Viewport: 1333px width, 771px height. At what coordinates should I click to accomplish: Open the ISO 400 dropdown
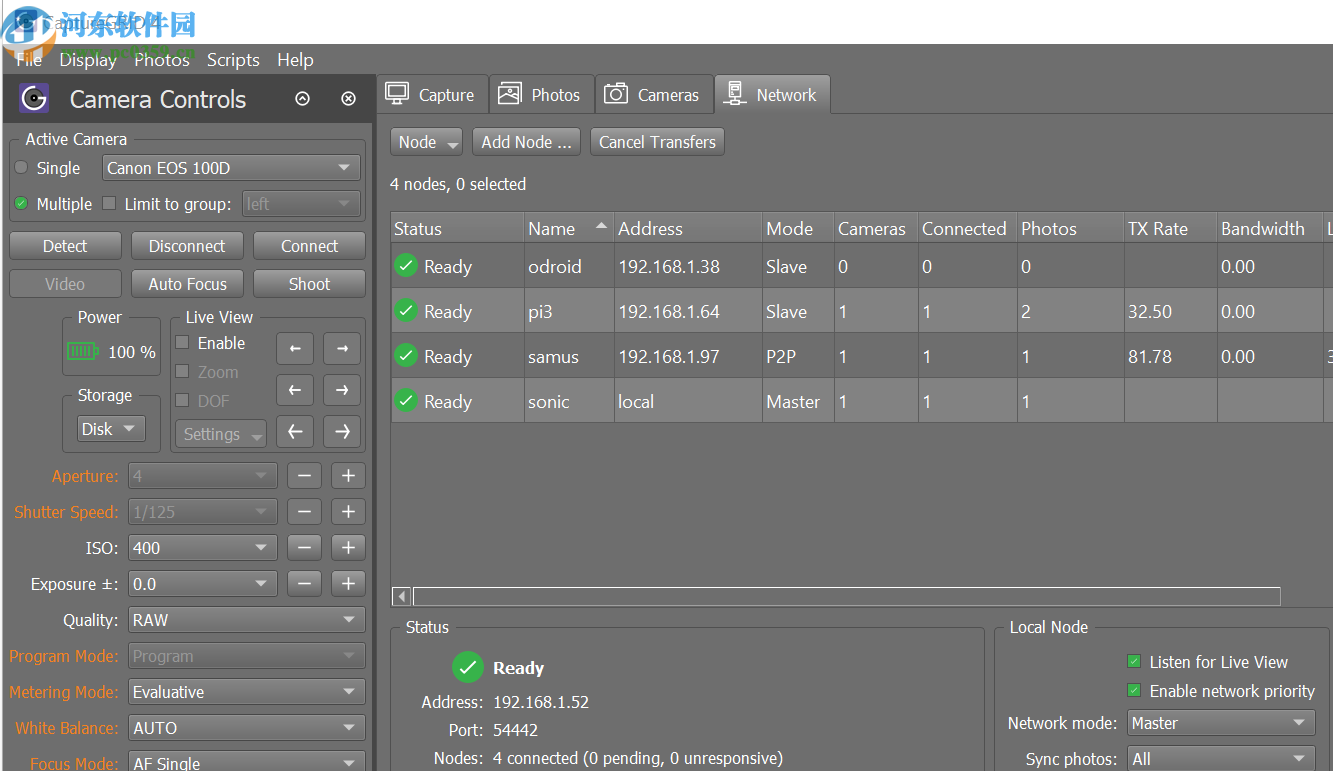click(x=203, y=548)
